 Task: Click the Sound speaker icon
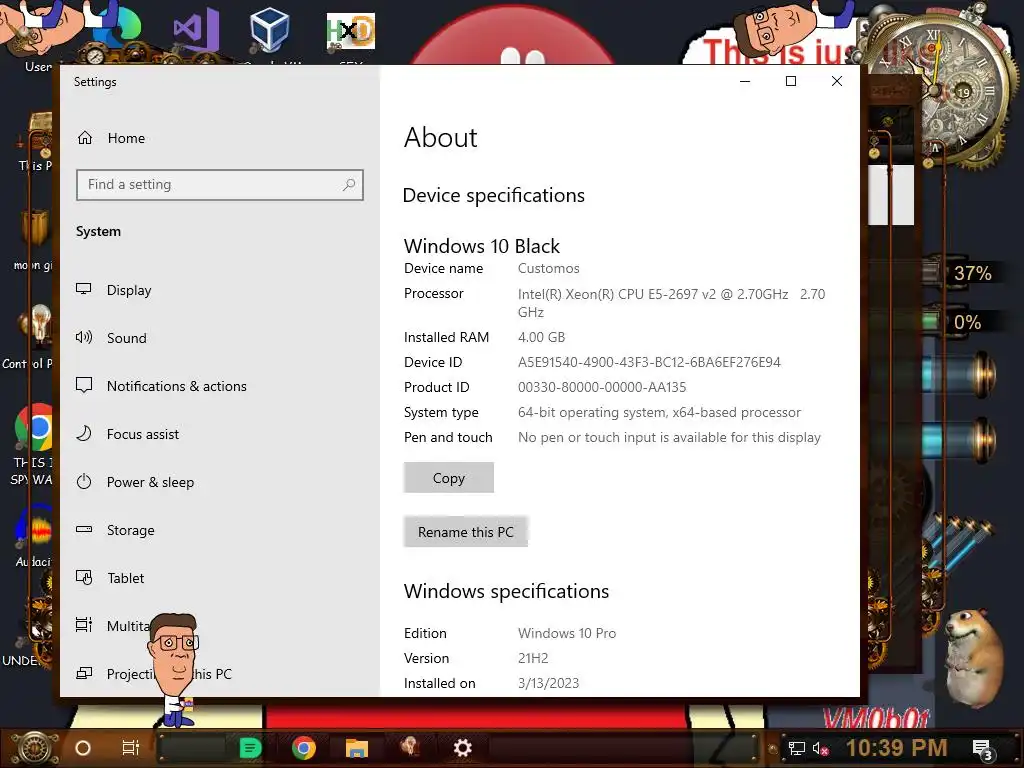(x=84, y=337)
